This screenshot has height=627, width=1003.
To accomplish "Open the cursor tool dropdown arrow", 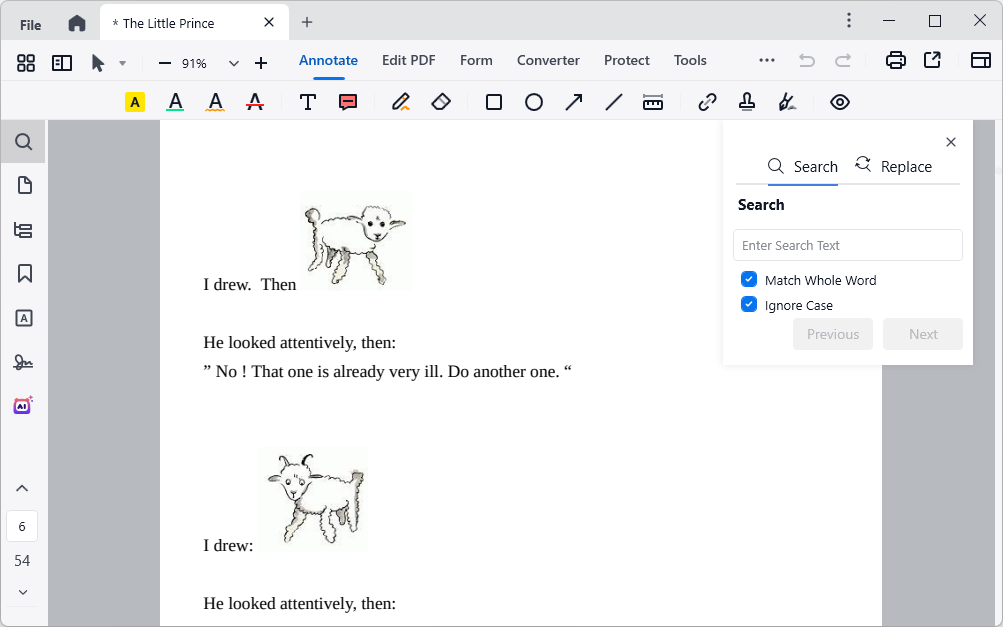I will (123, 63).
